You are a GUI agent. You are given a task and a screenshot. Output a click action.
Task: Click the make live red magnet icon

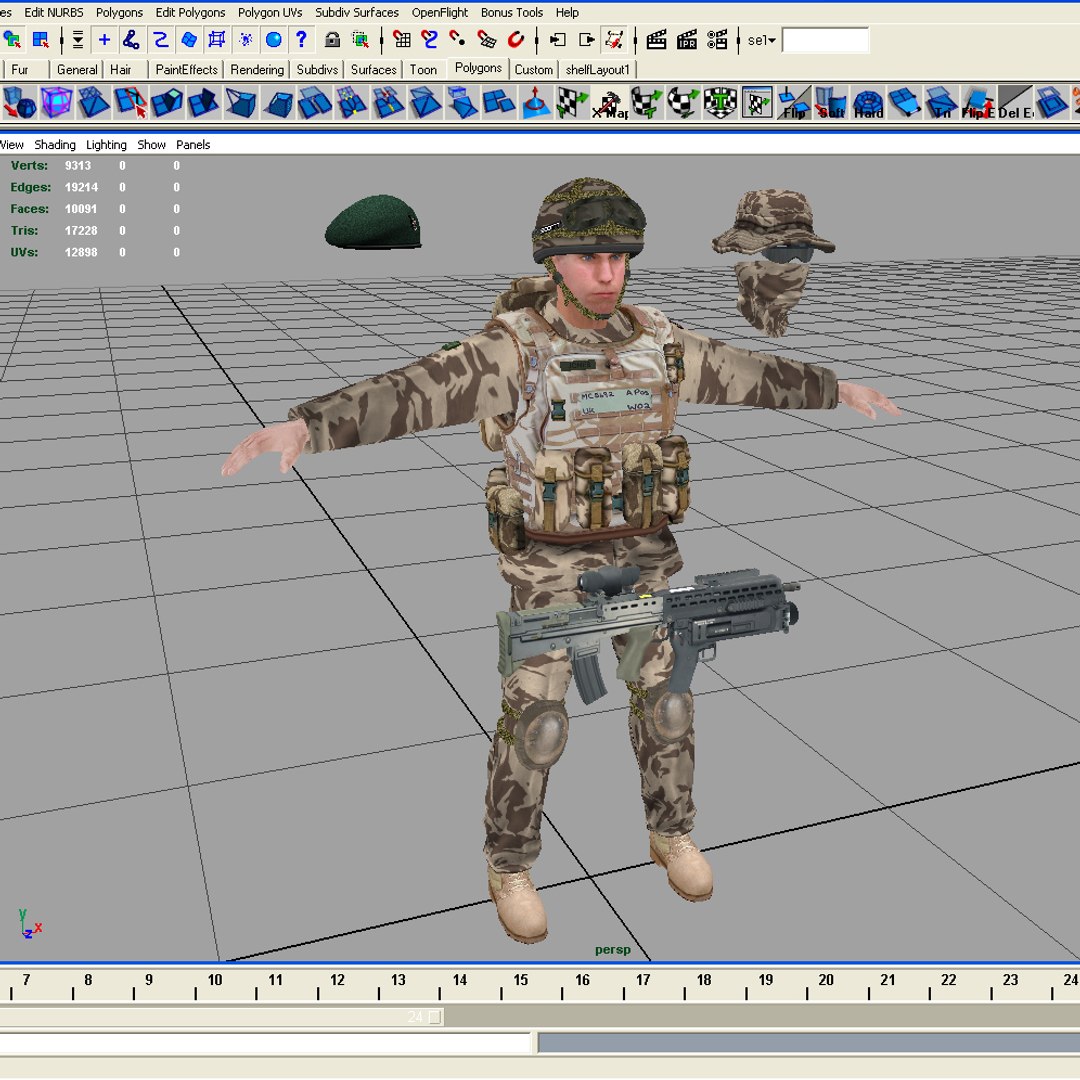515,40
